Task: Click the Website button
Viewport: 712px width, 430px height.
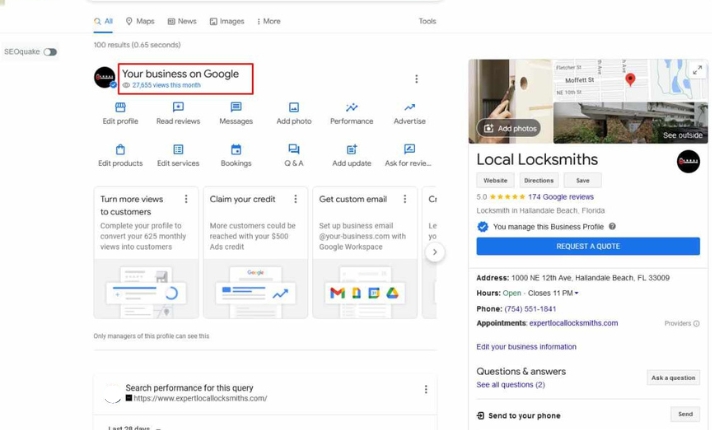Action: coord(495,180)
